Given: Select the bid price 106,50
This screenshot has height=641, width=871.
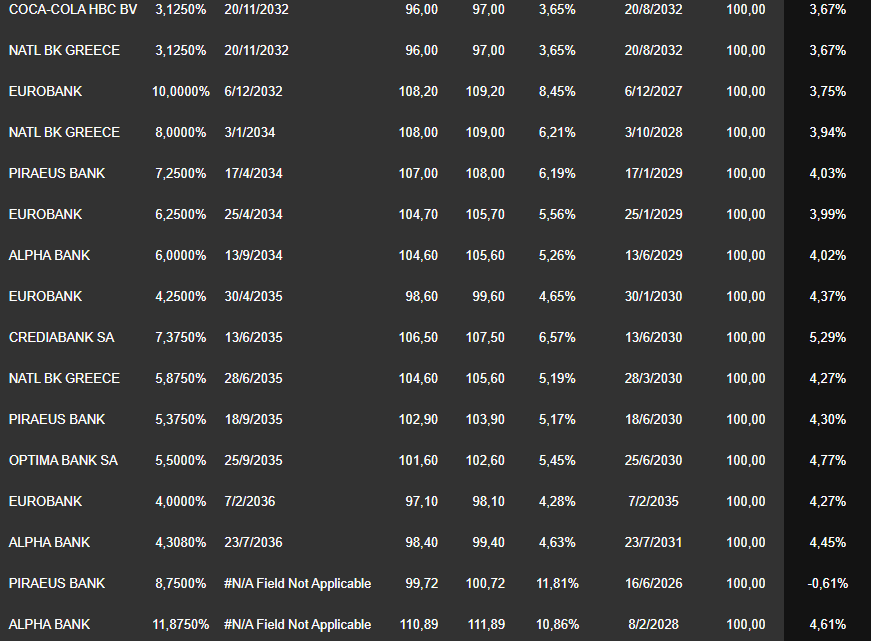Looking at the screenshot, I should 418,337.
